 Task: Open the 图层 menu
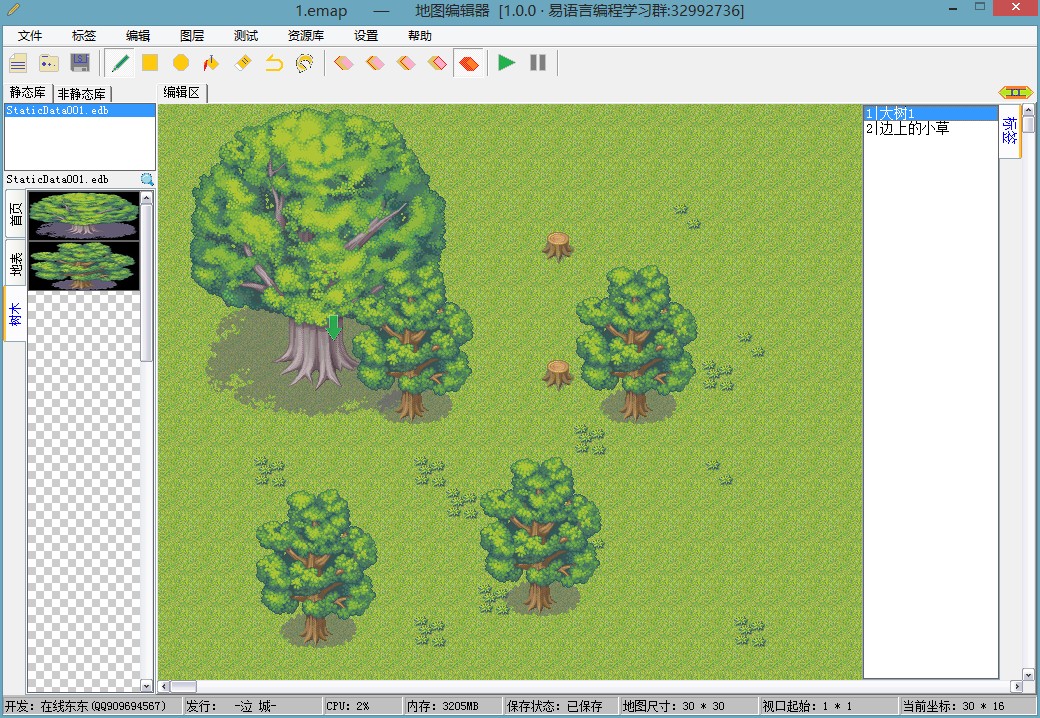pyautogui.click(x=192, y=36)
